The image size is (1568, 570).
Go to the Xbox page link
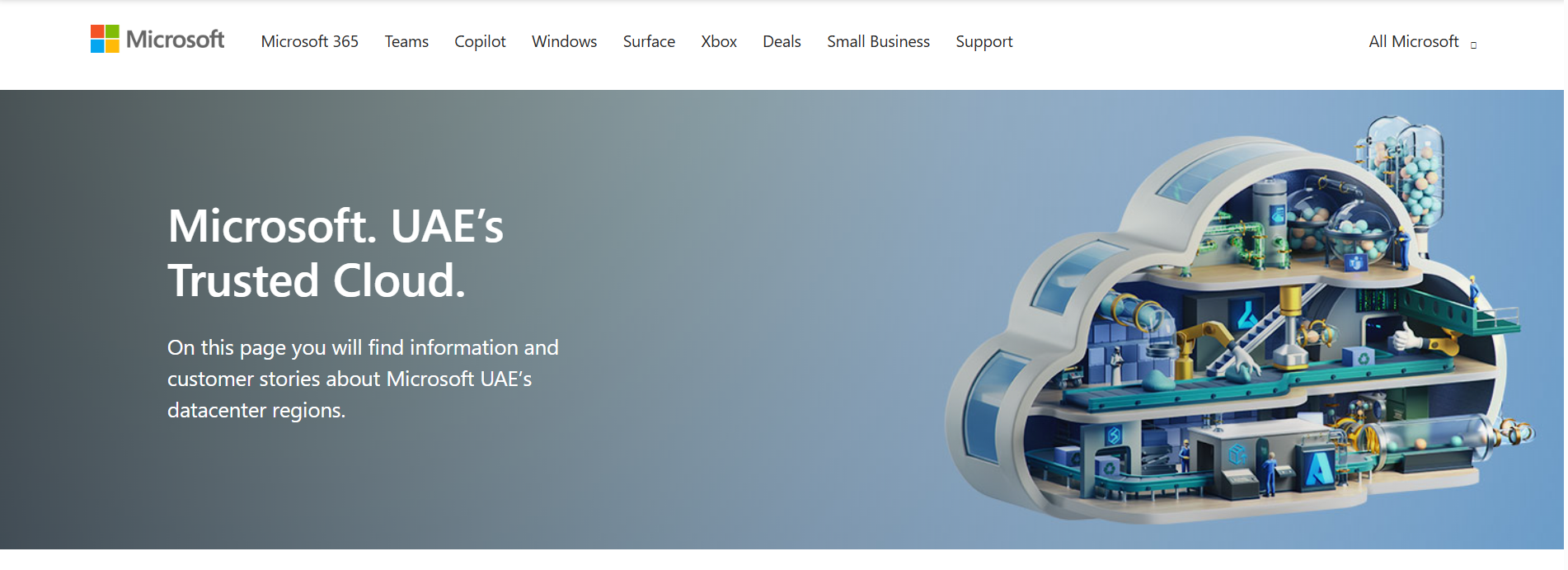tap(719, 41)
